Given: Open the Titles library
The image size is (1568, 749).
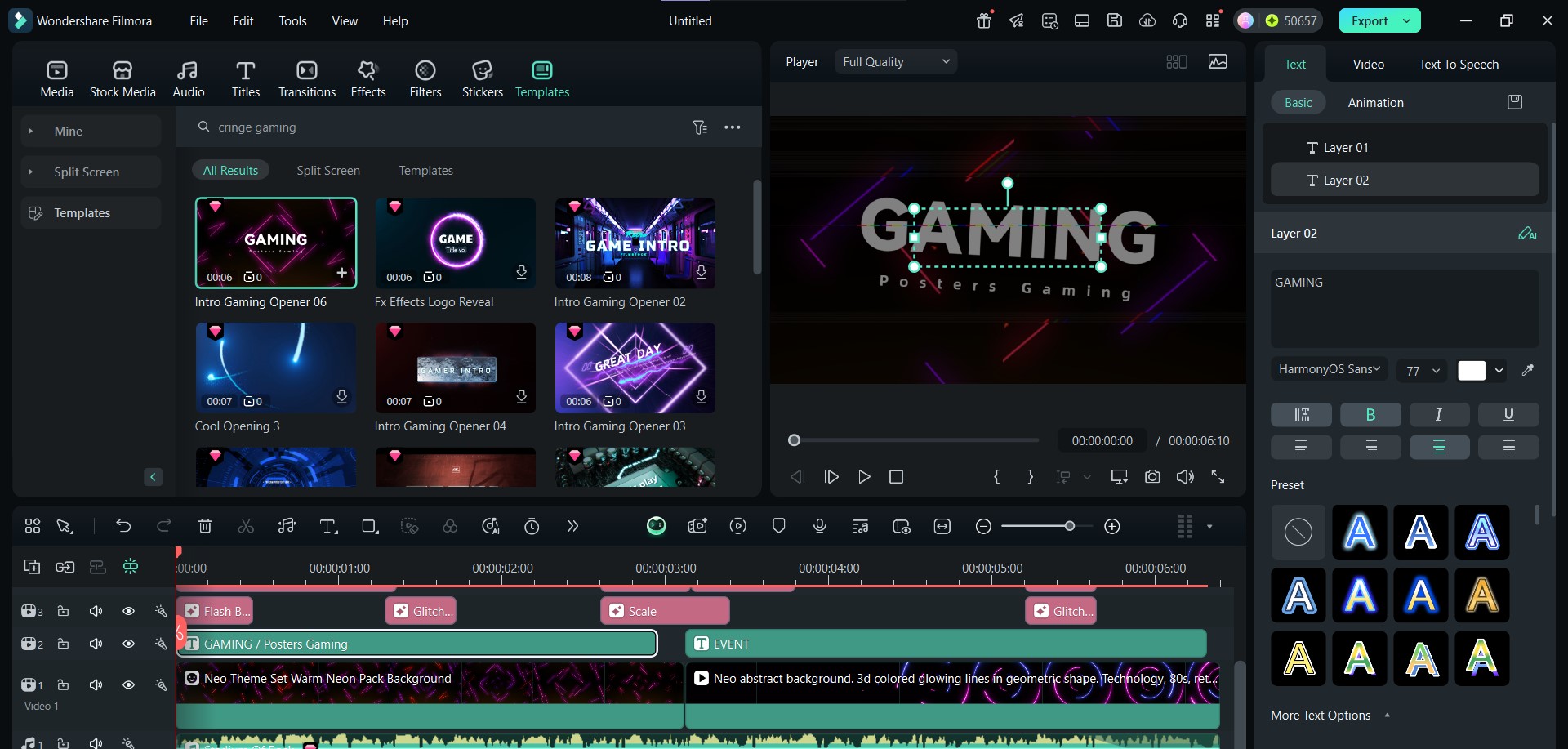Looking at the screenshot, I should 245,79.
